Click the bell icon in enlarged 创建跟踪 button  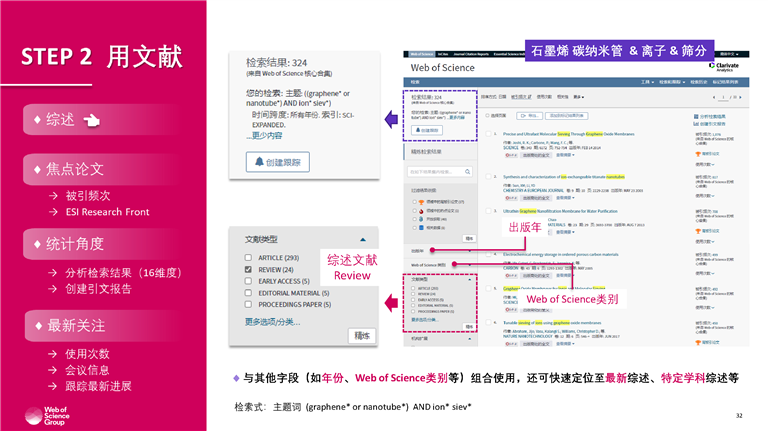[259, 162]
